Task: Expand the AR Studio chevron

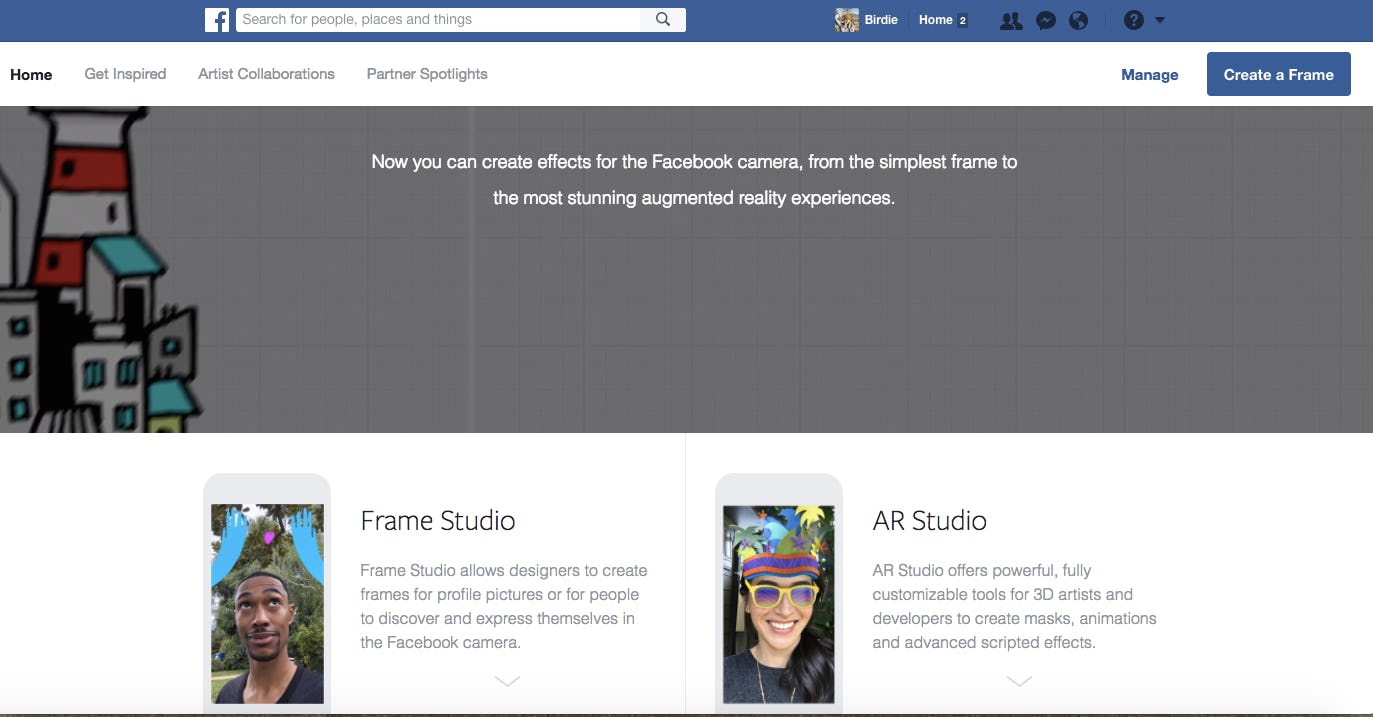Action: pos(1019,681)
